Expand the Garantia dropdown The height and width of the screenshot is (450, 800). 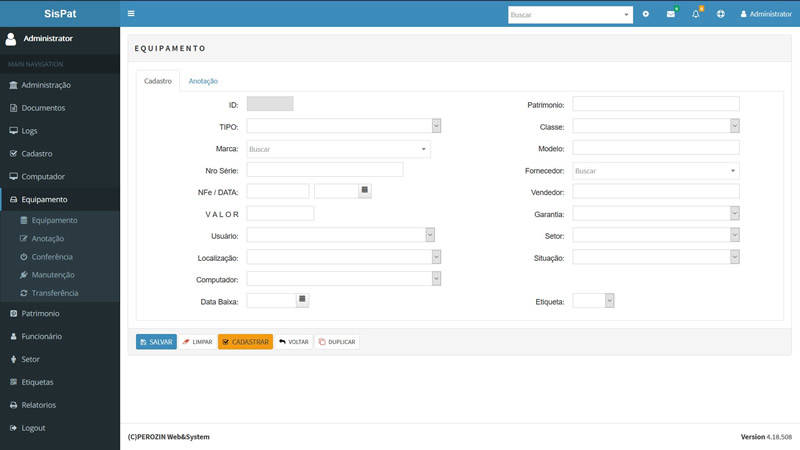point(734,213)
